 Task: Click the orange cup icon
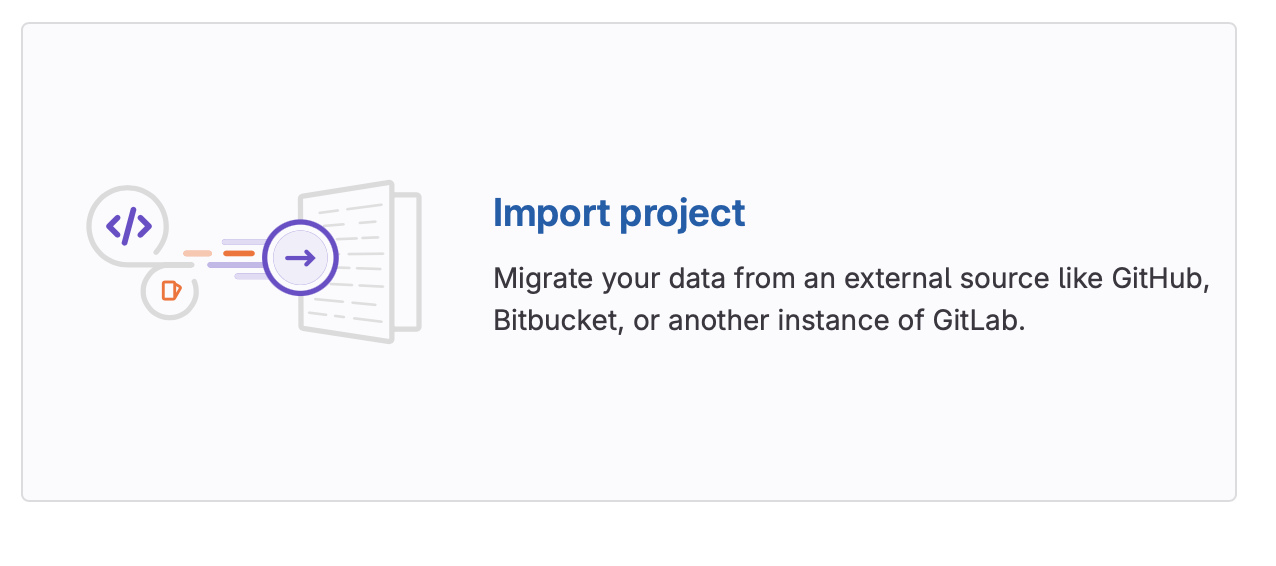tap(170, 291)
